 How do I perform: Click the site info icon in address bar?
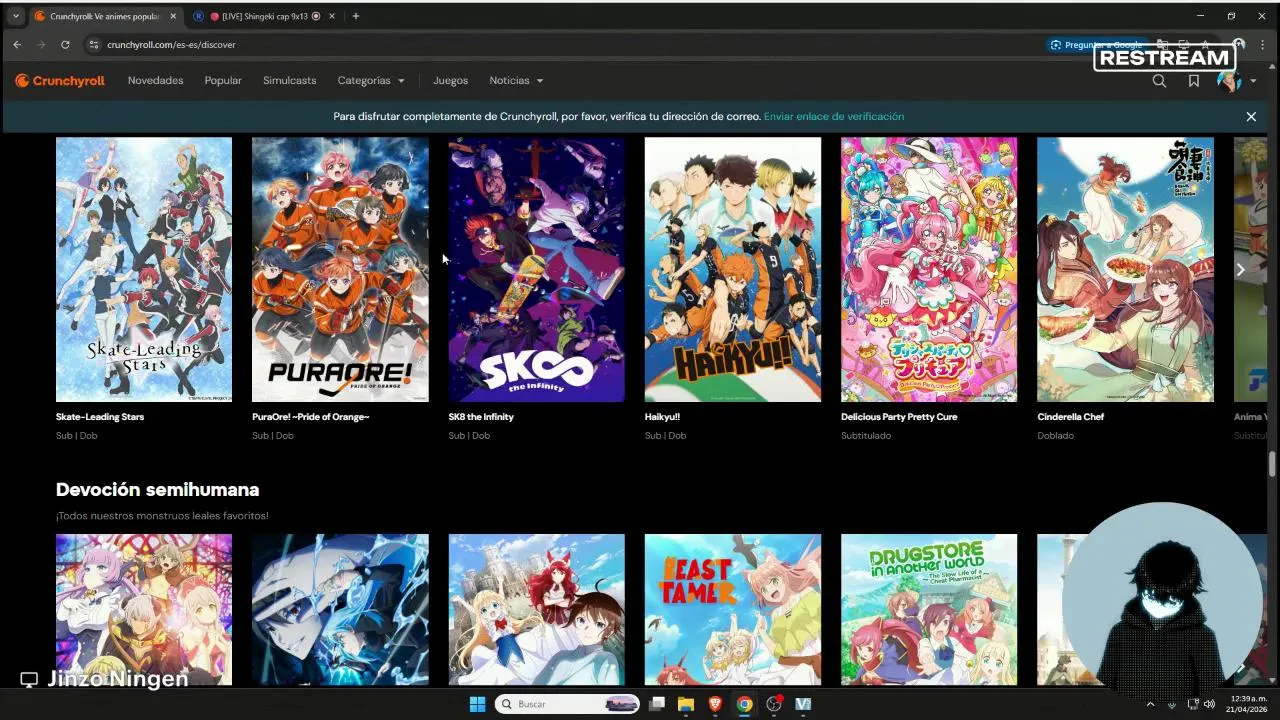(94, 44)
